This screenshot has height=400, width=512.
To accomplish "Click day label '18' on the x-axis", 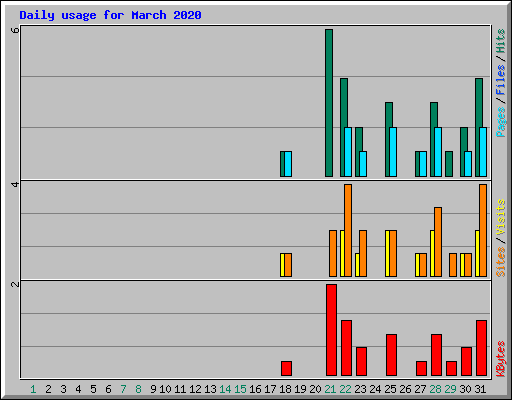I will coord(285,389).
